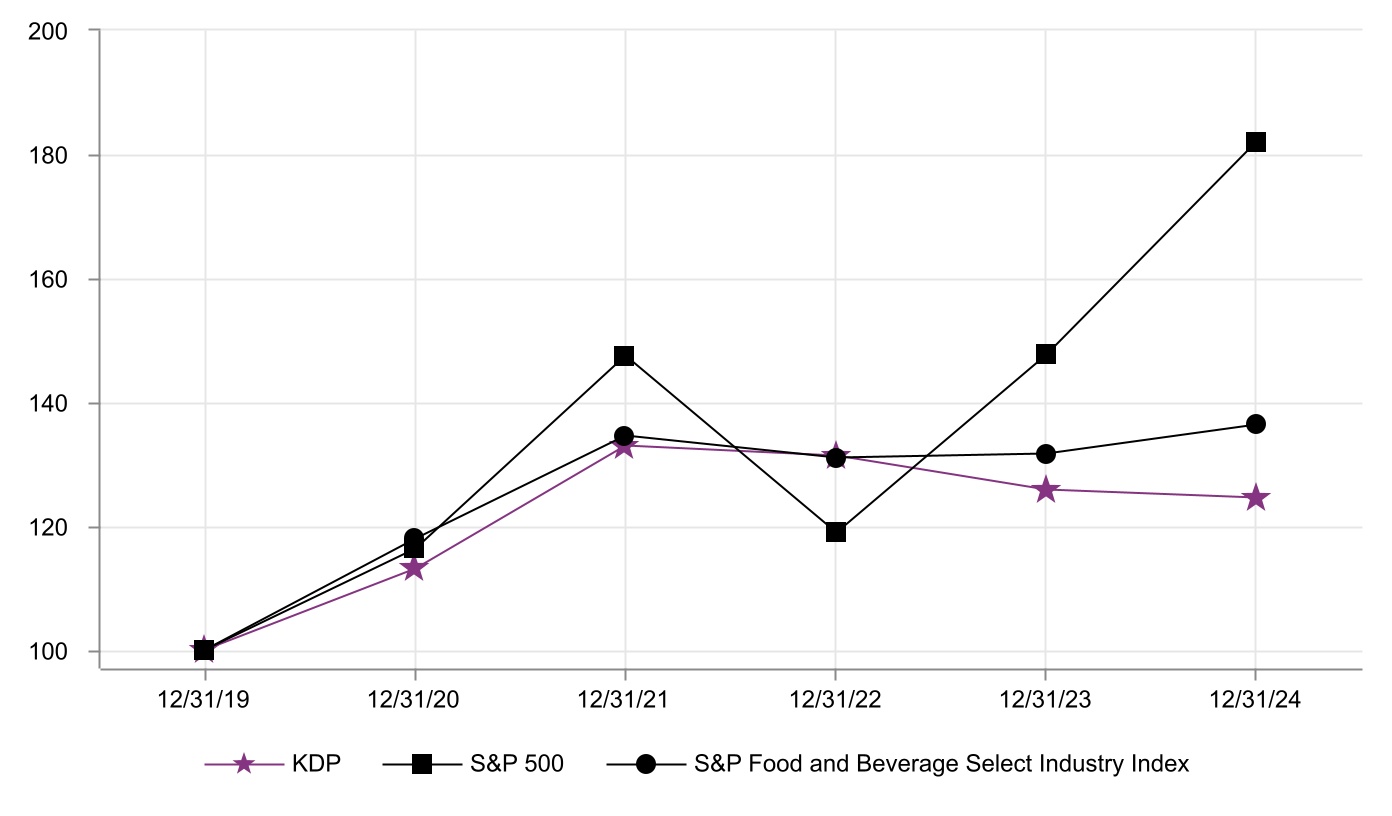Select the KDP star marker at 12/31/20
This screenshot has height=816, width=1392.
(414, 569)
